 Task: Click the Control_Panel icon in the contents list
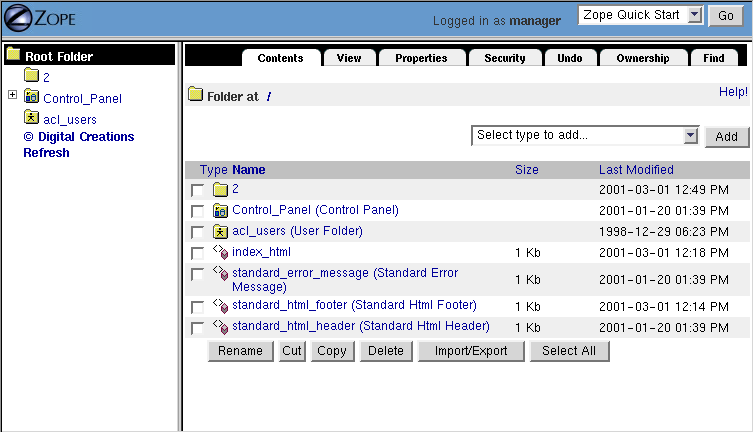221,210
